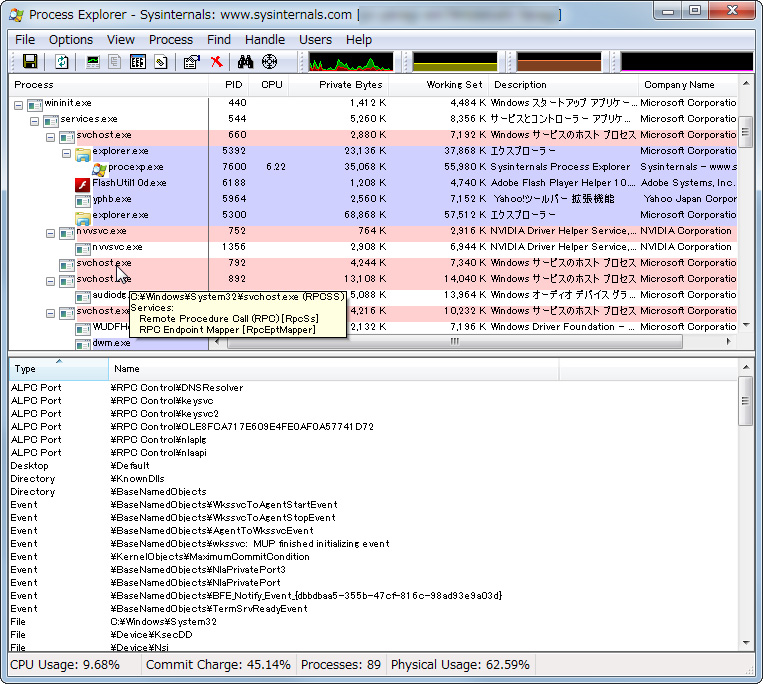Sort handles by Type column header
Viewport: 763px width, 684px height.
[x=59, y=369]
